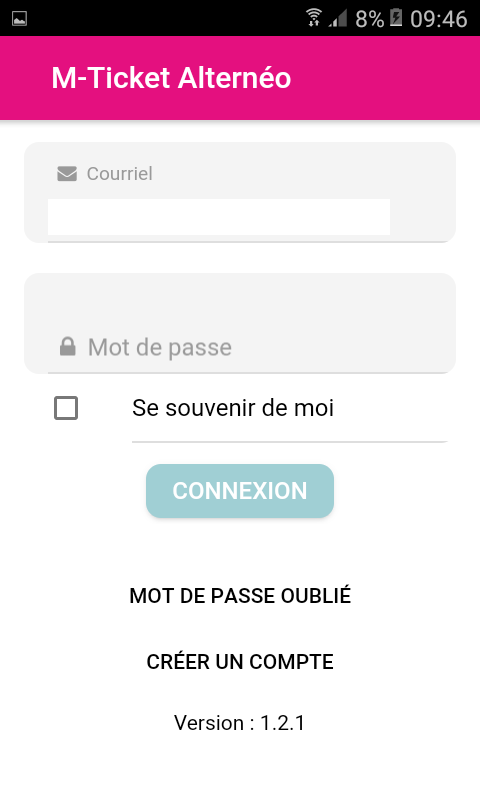The height and width of the screenshot is (800, 480).
Task: Click the M-Ticket Alternéo title
Action: point(171,78)
